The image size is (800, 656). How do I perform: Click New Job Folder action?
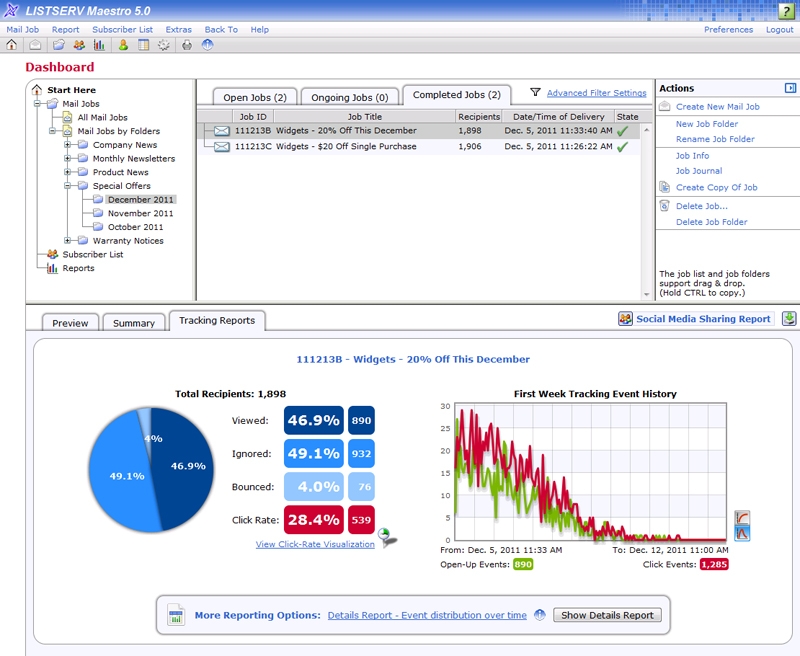click(707, 124)
